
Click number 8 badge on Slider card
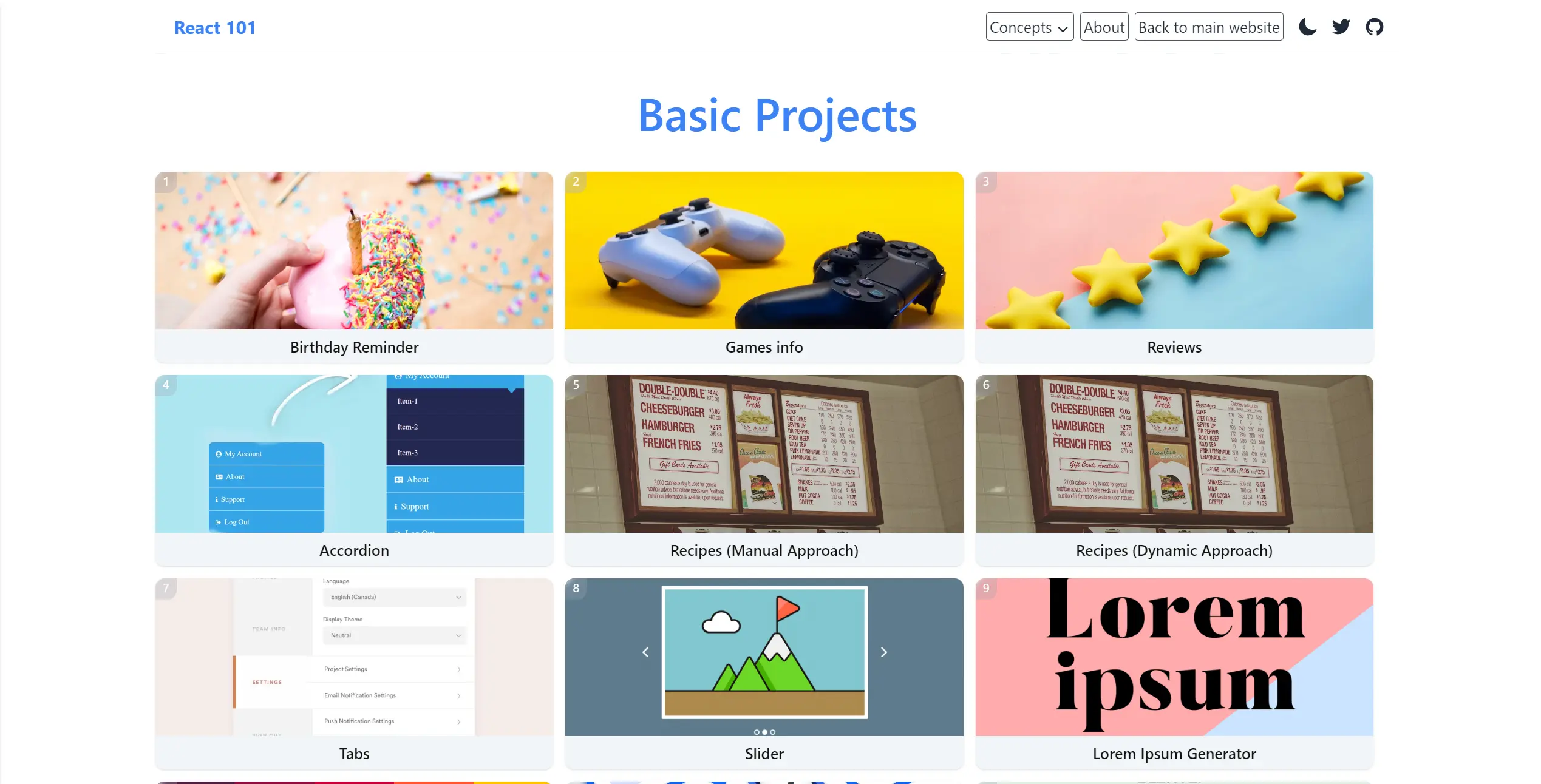point(576,588)
